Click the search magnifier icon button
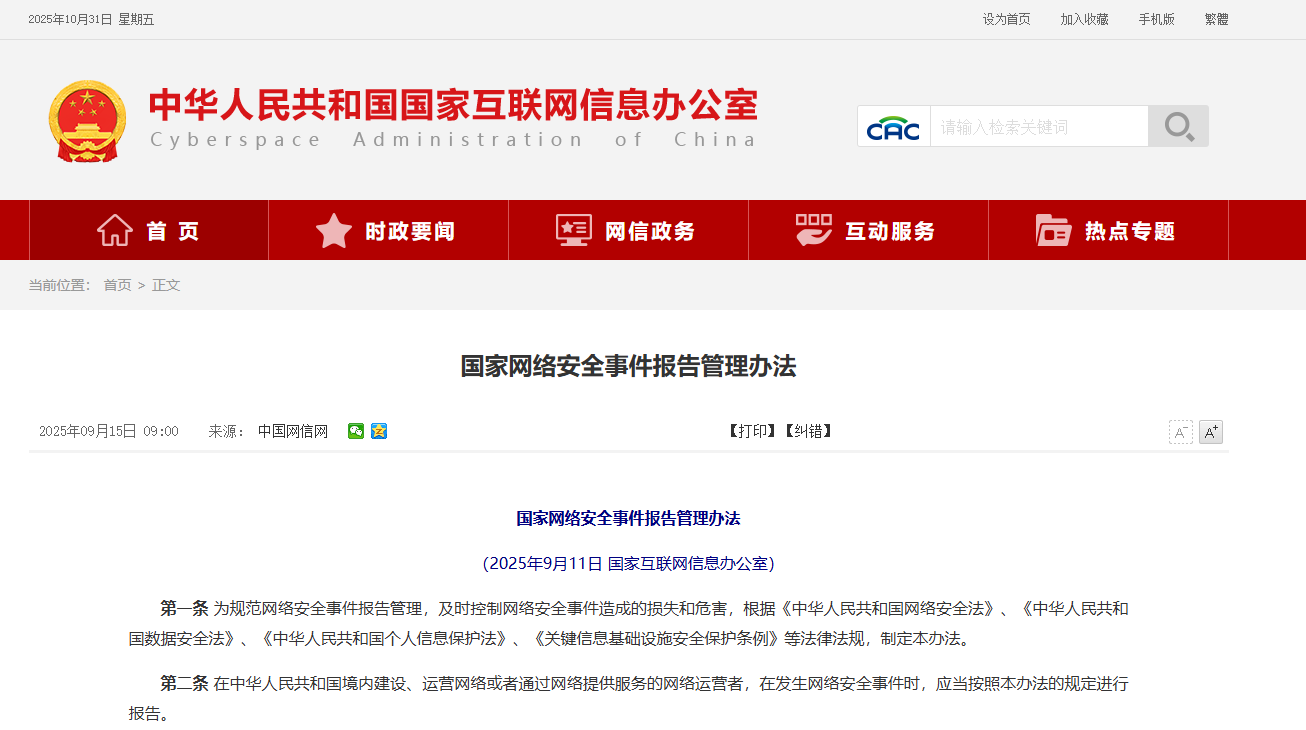 coord(1178,127)
